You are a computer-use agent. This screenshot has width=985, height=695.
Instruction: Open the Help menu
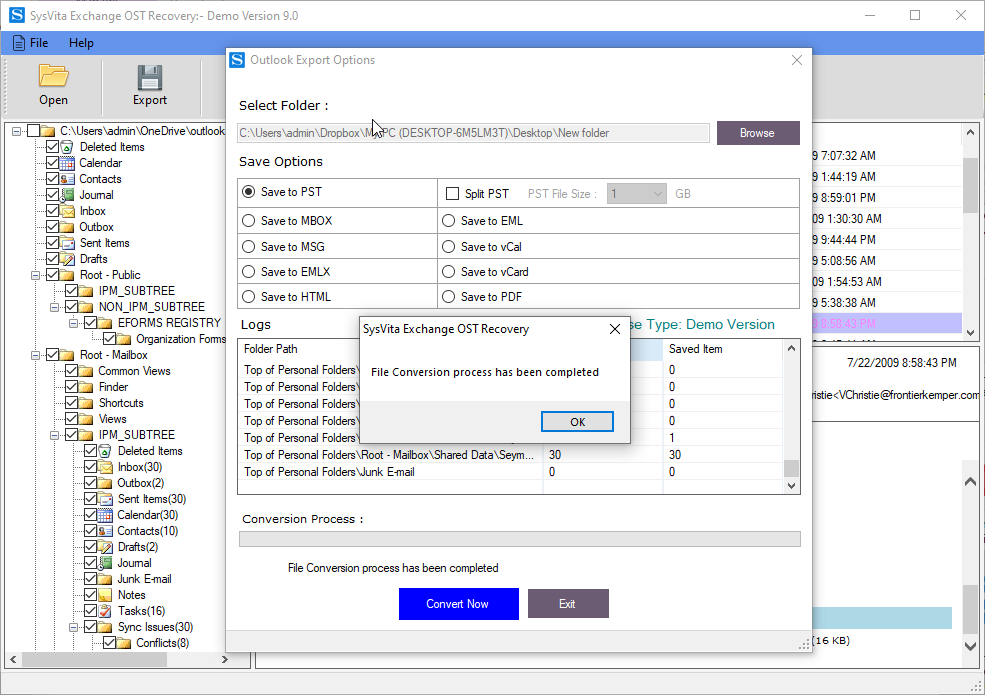[x=81, y=43]
